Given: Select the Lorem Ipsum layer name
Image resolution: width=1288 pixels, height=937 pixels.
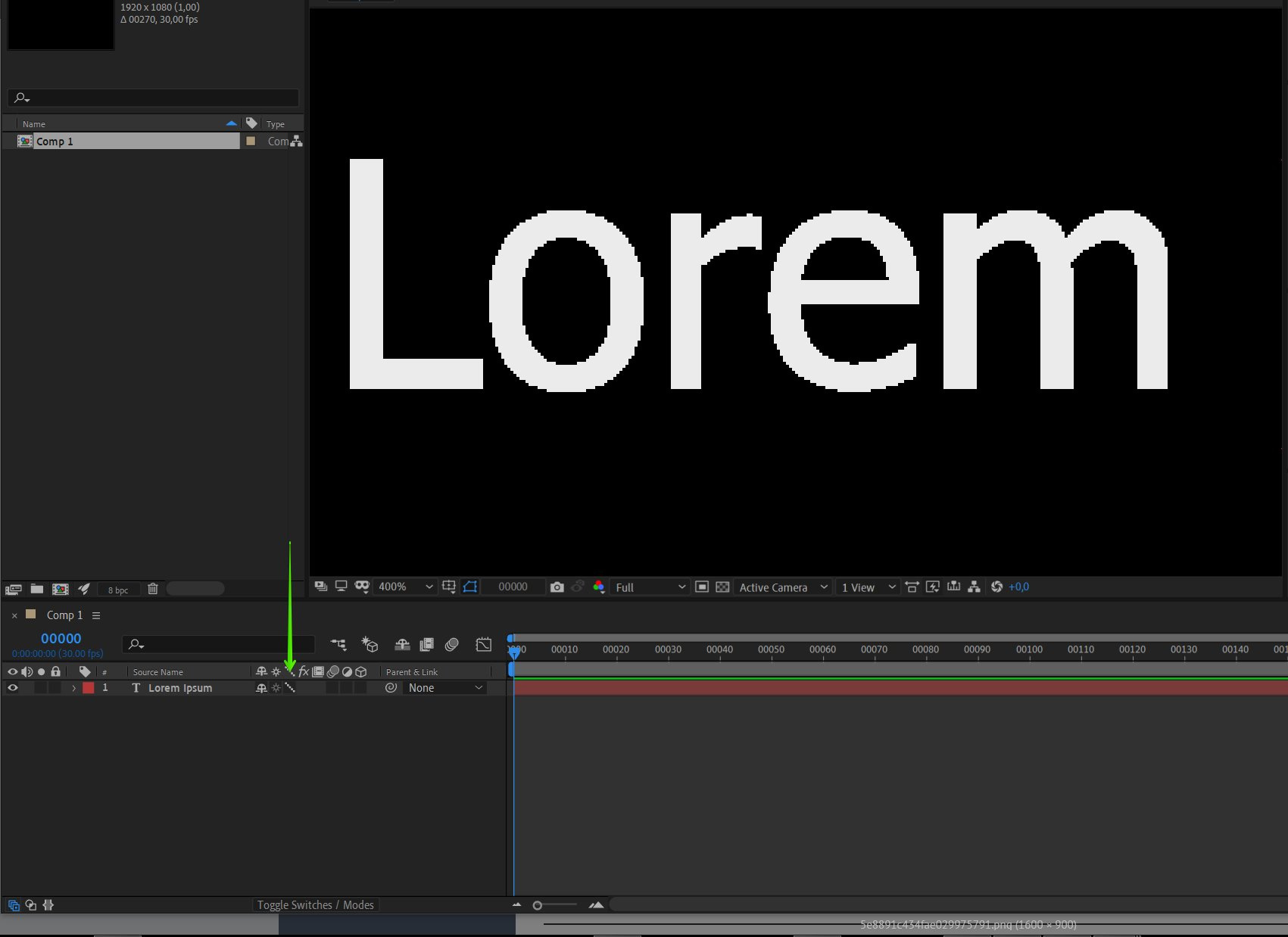Looking at the screenshot, I should pyautogui.click(x=180, y=688).
